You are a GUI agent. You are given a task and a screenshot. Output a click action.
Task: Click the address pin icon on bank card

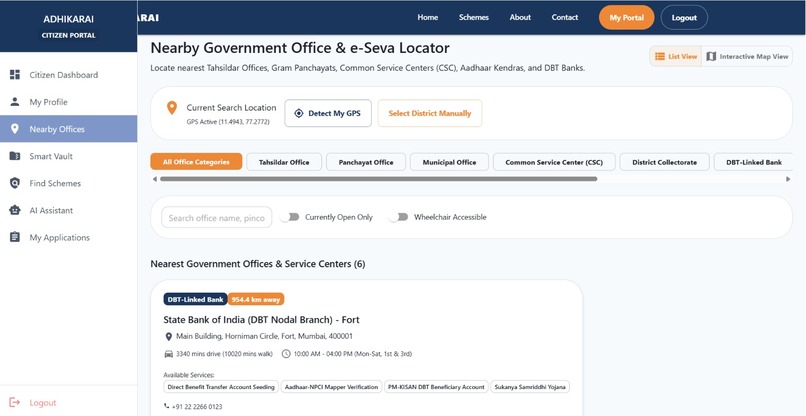tap(168, 337)
